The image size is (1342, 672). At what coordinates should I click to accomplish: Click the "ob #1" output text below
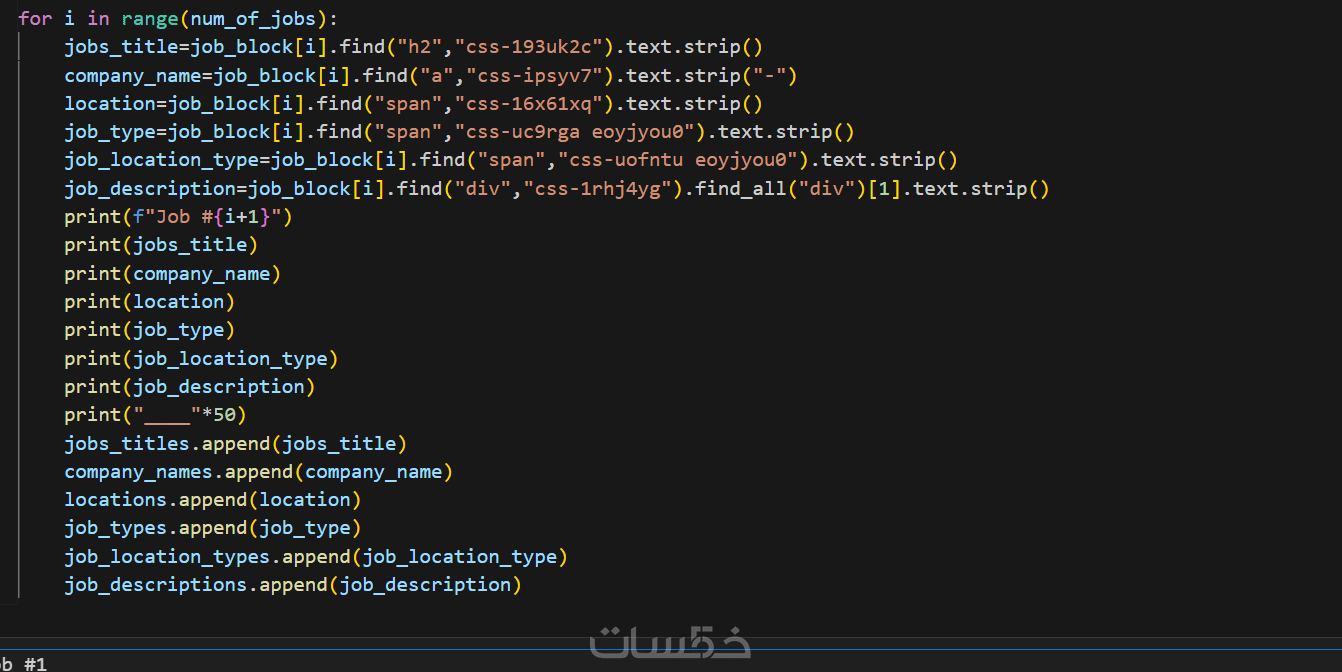[23, 664]
